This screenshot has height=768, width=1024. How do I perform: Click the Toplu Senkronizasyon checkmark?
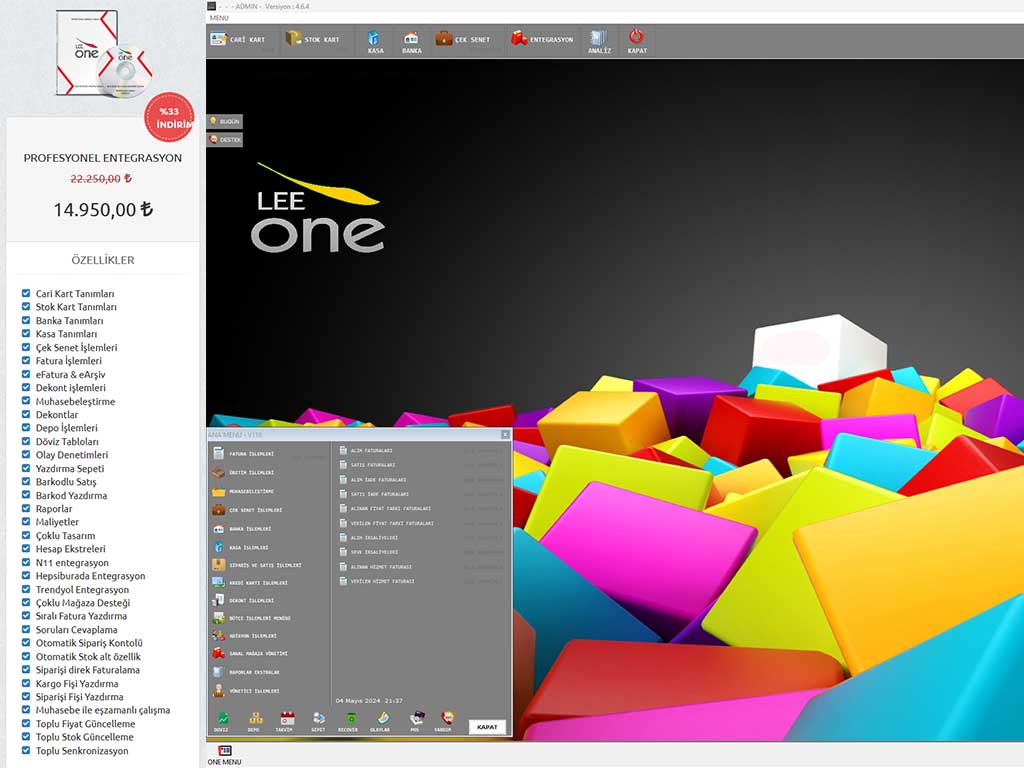pyautogui.click(x=26, y=750)
